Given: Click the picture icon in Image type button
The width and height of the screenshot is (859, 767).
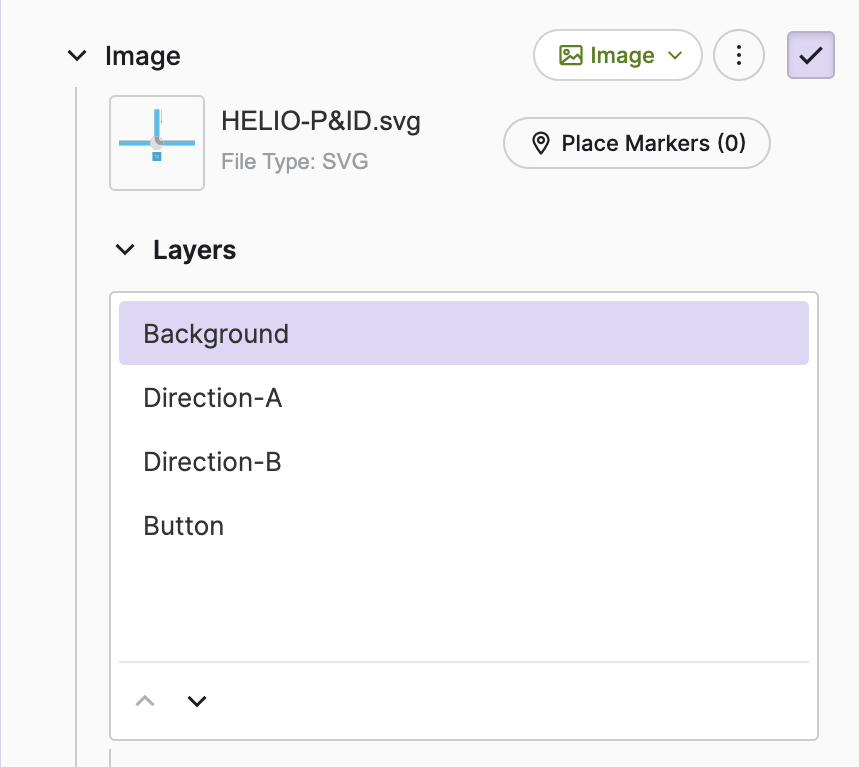Looking at the screenshot, I should (571, 55).
